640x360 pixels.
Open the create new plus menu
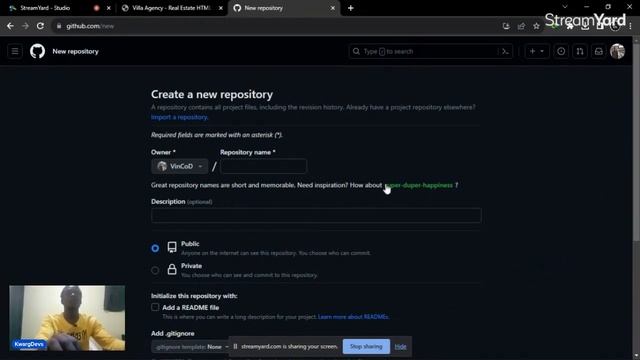coord(536,51)
